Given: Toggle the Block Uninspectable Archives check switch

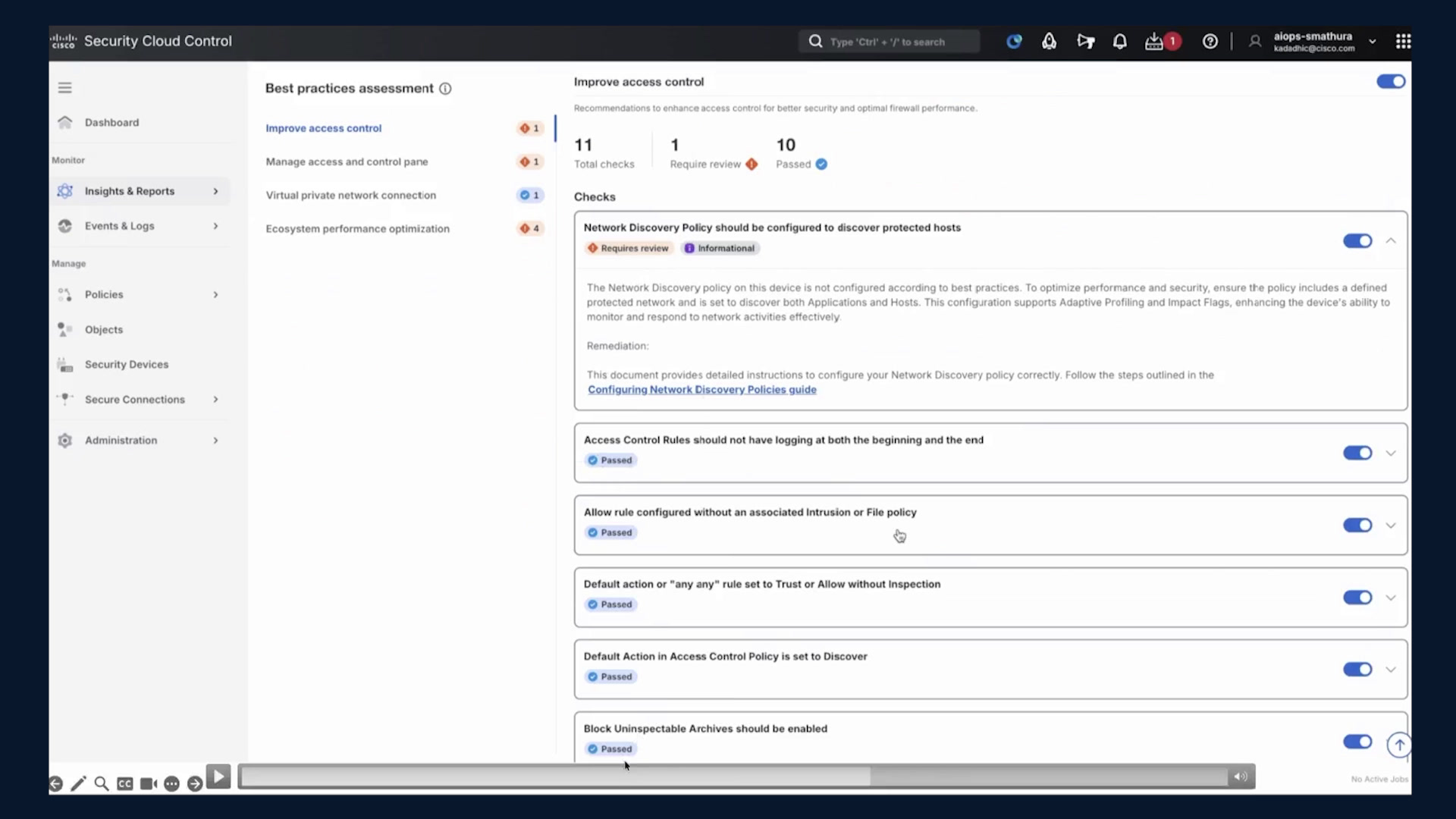Looking at the screenshot, I should pyautogui.click(x=1357, y=742).
